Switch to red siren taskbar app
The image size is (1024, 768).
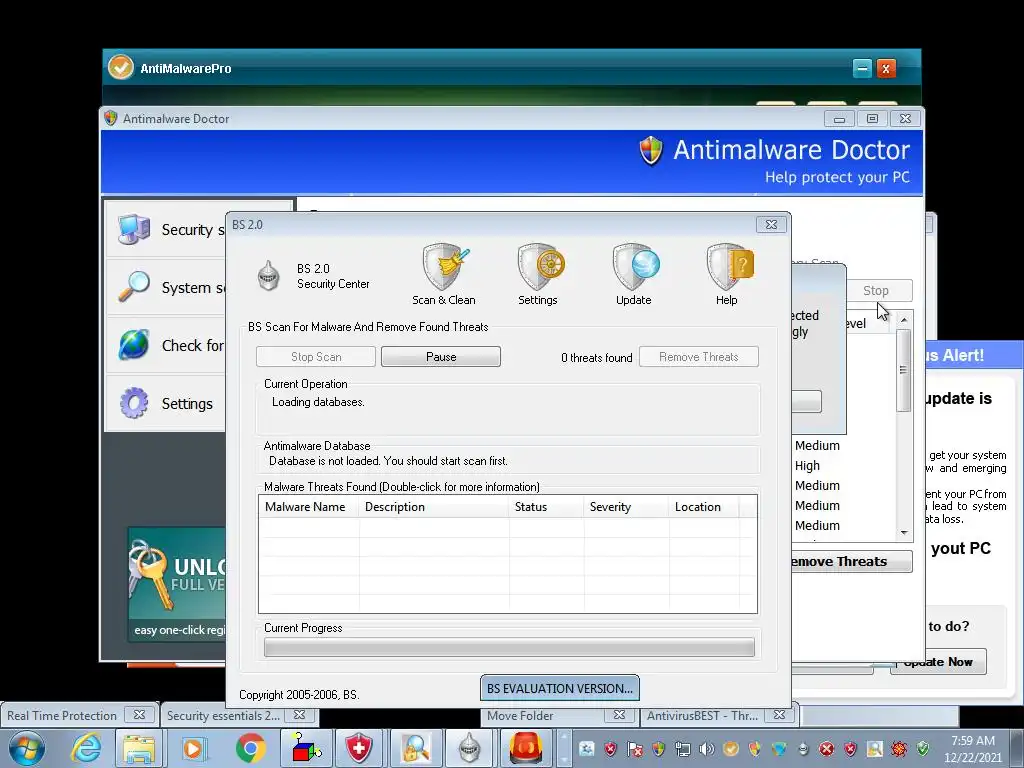(526, 748)
